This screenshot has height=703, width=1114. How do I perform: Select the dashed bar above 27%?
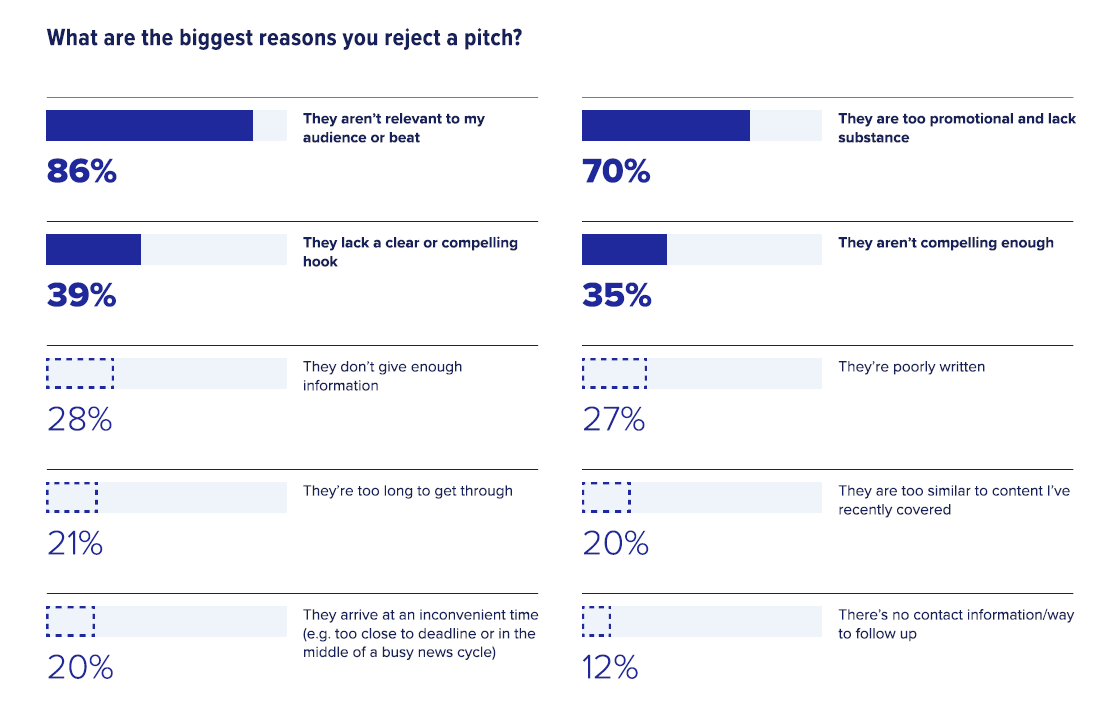(614, 373)
